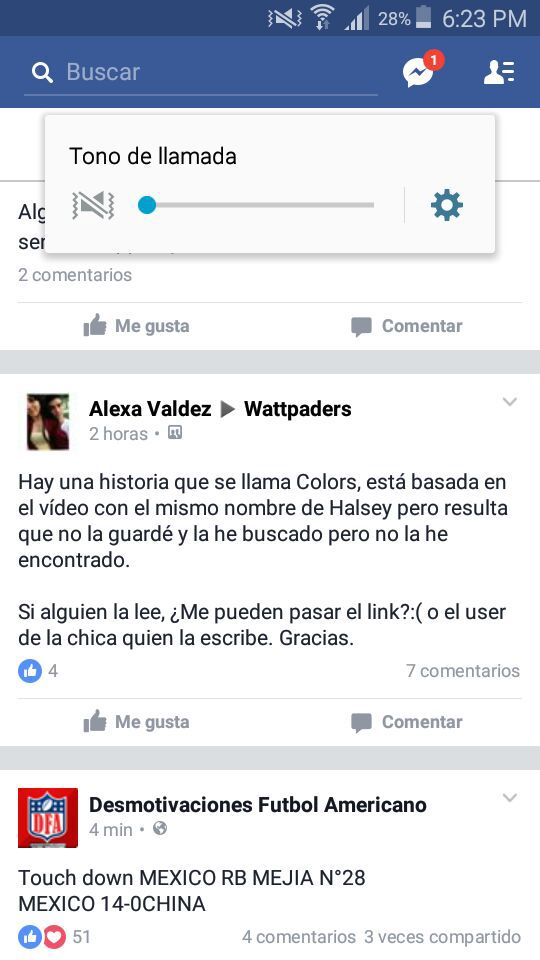Open Alexa Valdez's profile picture

[x=48, y=422]
